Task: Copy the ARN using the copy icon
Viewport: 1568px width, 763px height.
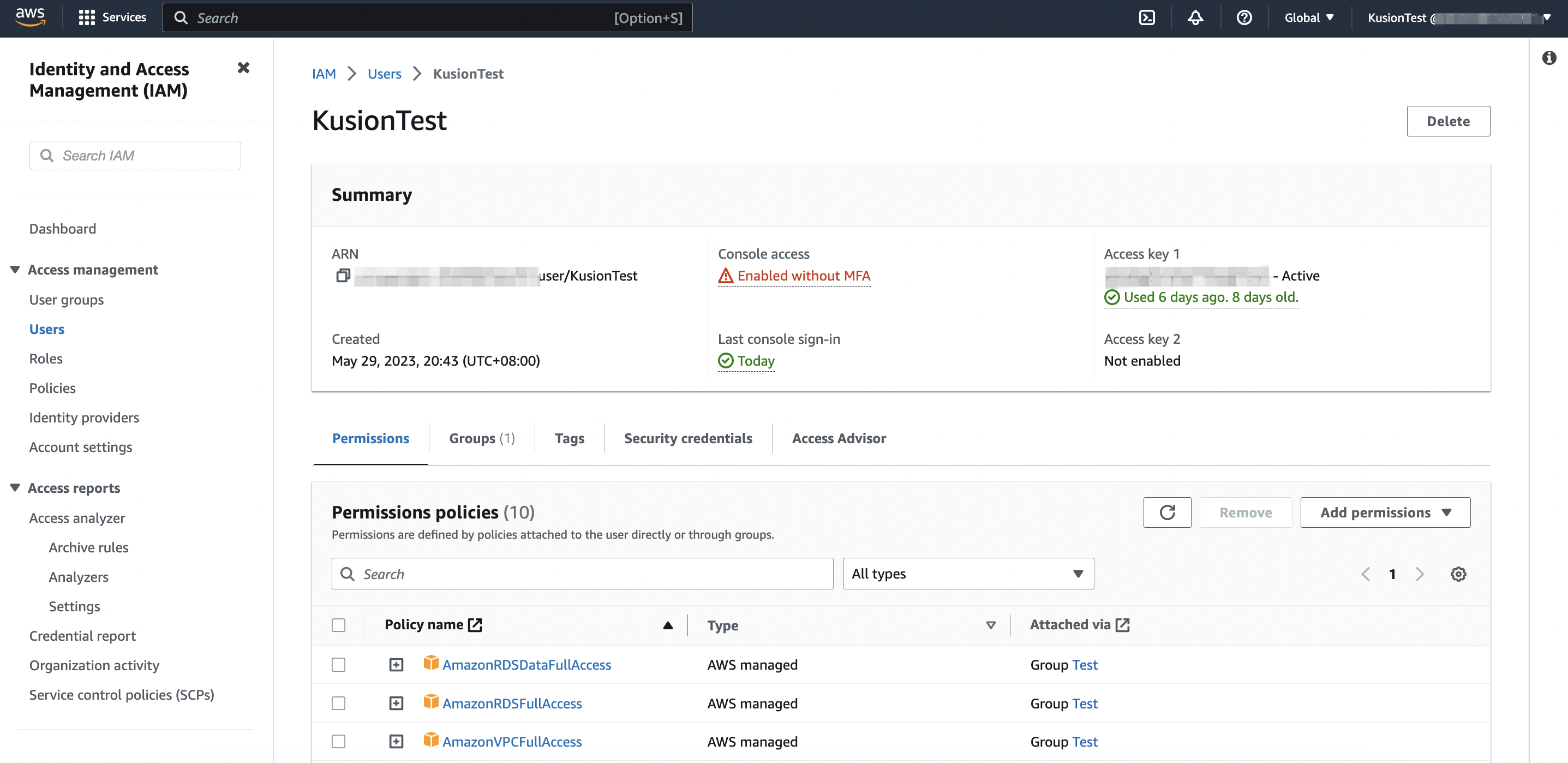Action: pos(343,275)
